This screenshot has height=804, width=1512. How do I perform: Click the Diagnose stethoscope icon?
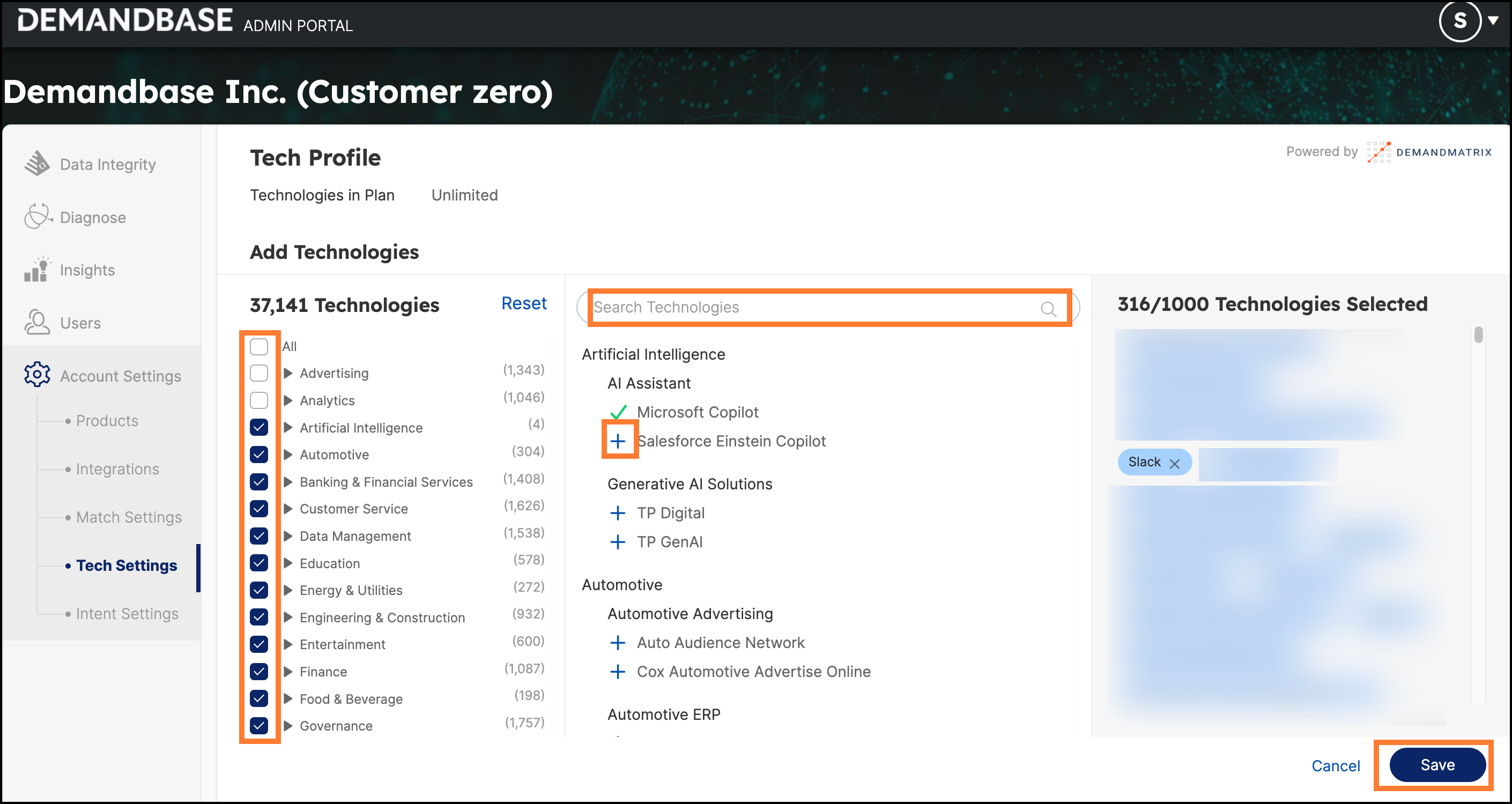click(x=38, y=217)
